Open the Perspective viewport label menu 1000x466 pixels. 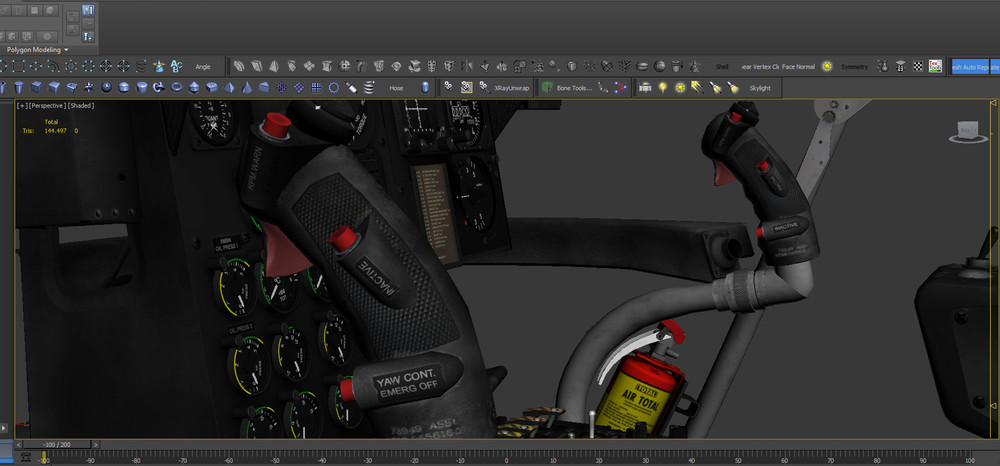[47, 105]
